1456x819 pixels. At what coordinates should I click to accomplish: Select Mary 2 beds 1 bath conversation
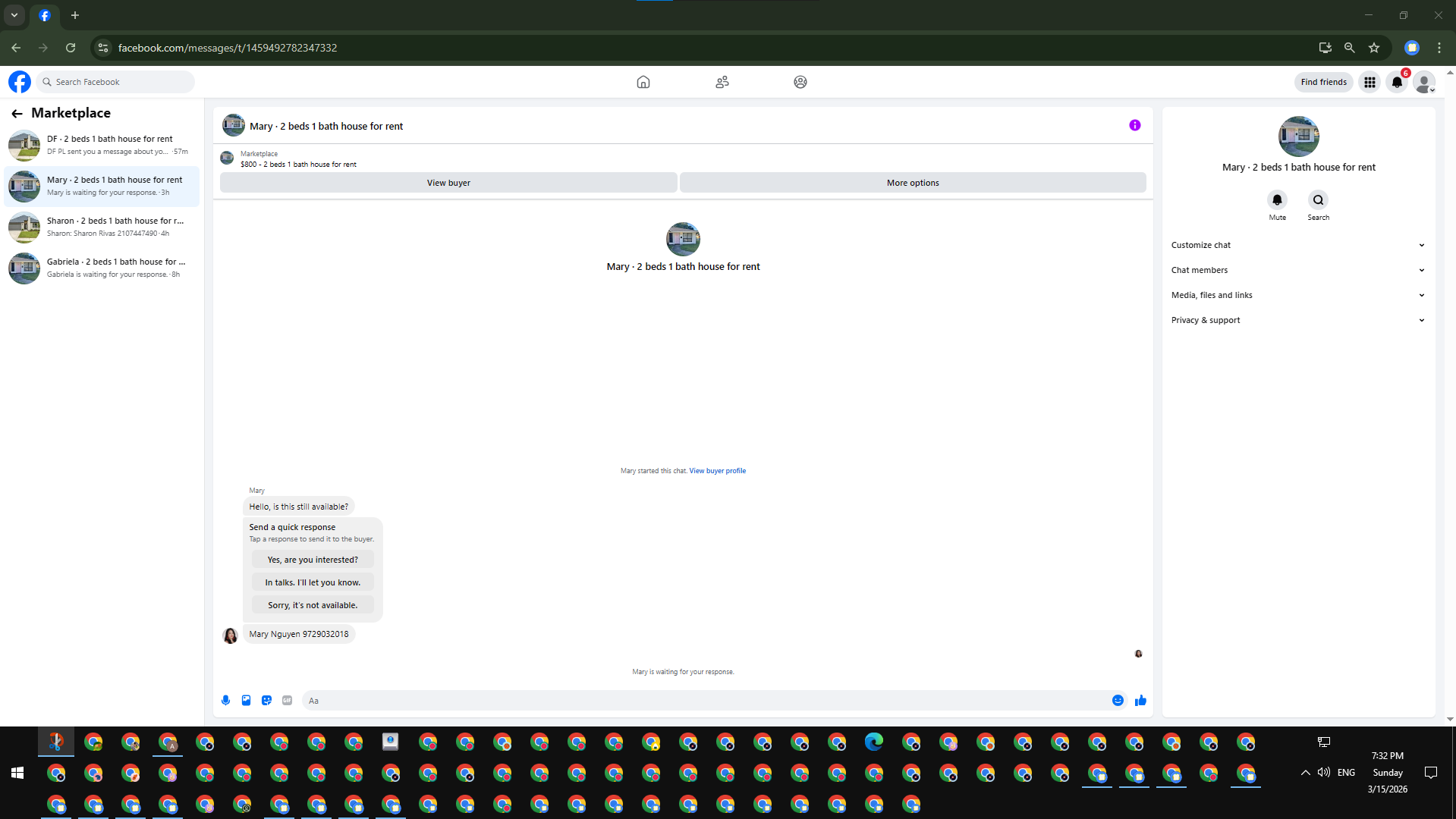click(102, 187)
